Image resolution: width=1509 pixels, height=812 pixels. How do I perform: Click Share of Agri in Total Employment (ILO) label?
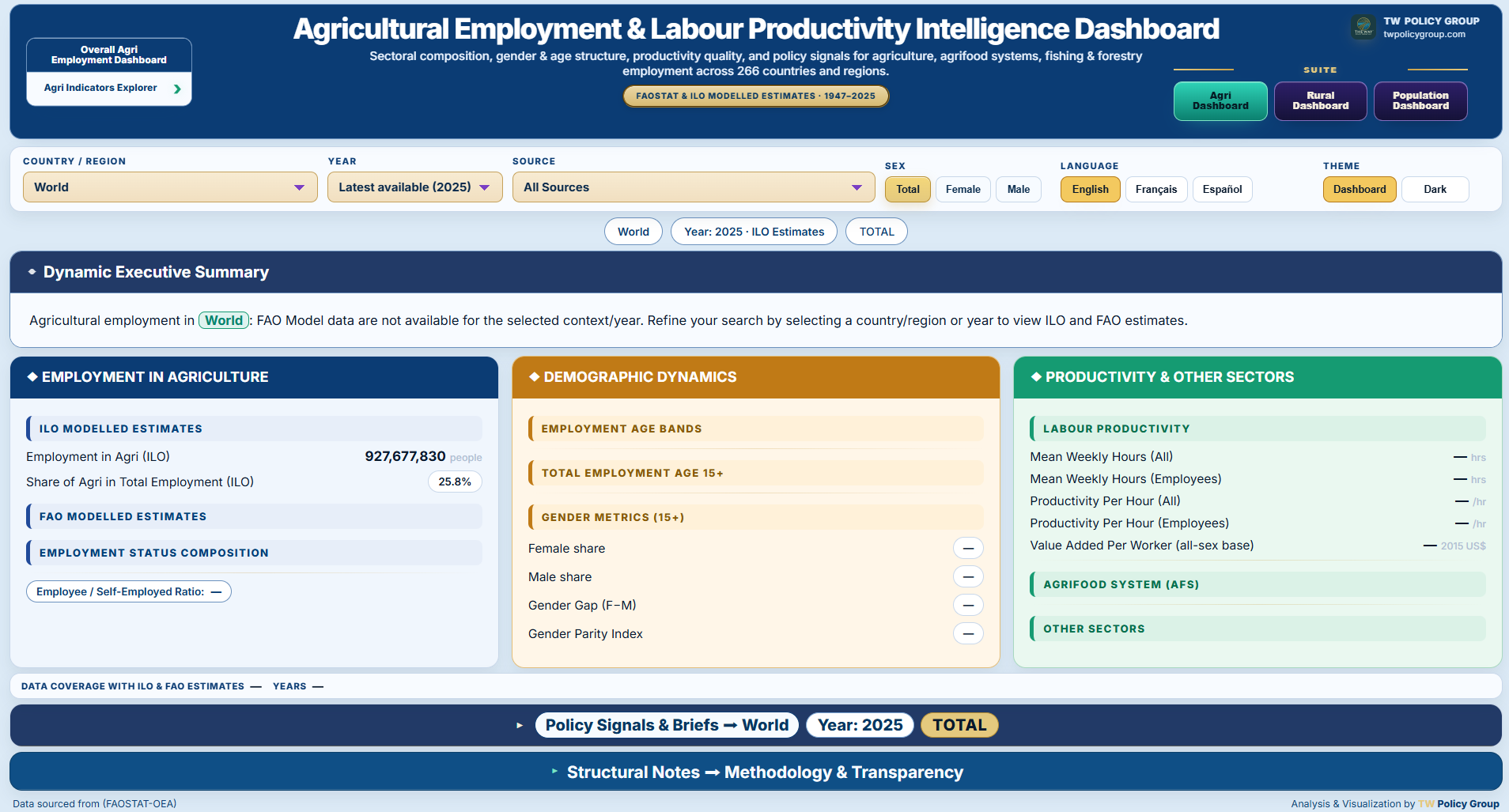(x=140, y=482)
